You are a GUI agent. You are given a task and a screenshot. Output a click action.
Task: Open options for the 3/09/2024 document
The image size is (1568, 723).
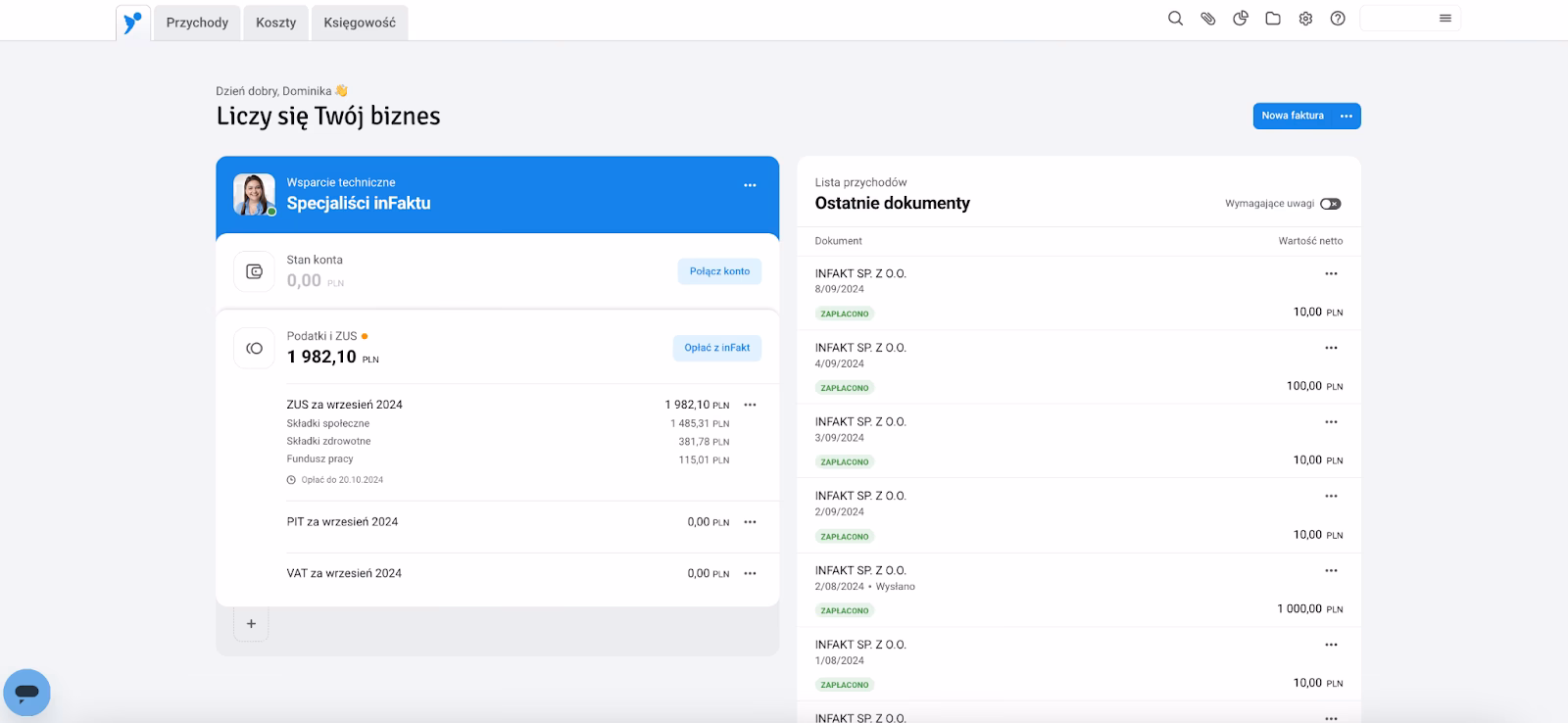click(1331, 422)
